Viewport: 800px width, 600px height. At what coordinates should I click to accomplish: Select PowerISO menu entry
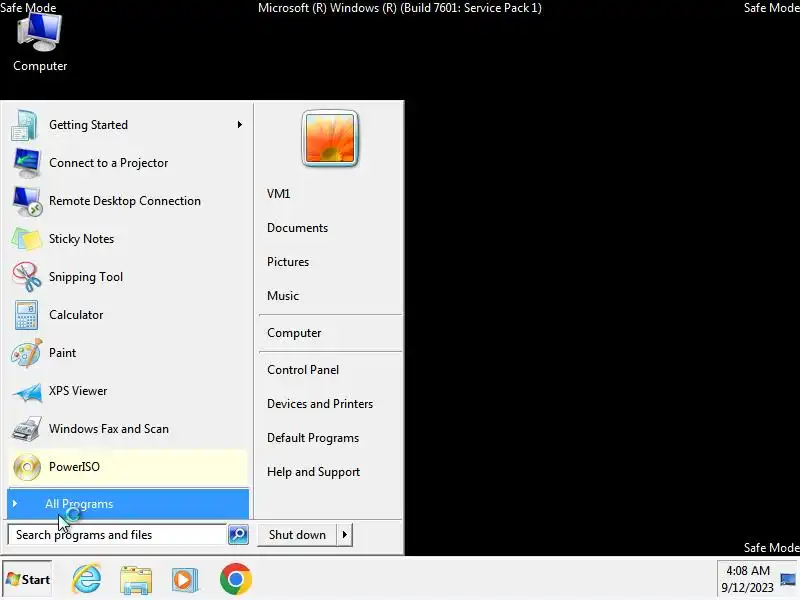pyautogui.click(x=127, y=467)
